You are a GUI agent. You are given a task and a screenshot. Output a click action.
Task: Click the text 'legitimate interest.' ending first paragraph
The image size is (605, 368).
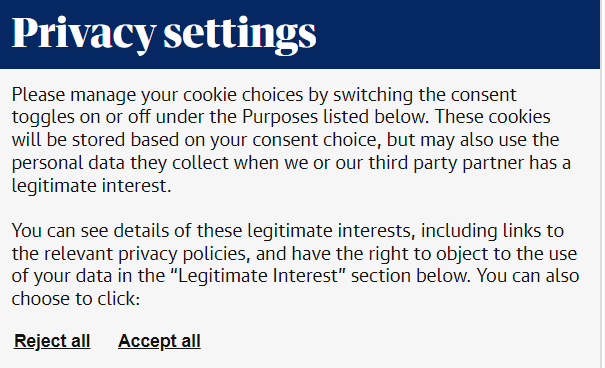pos(91,186)
